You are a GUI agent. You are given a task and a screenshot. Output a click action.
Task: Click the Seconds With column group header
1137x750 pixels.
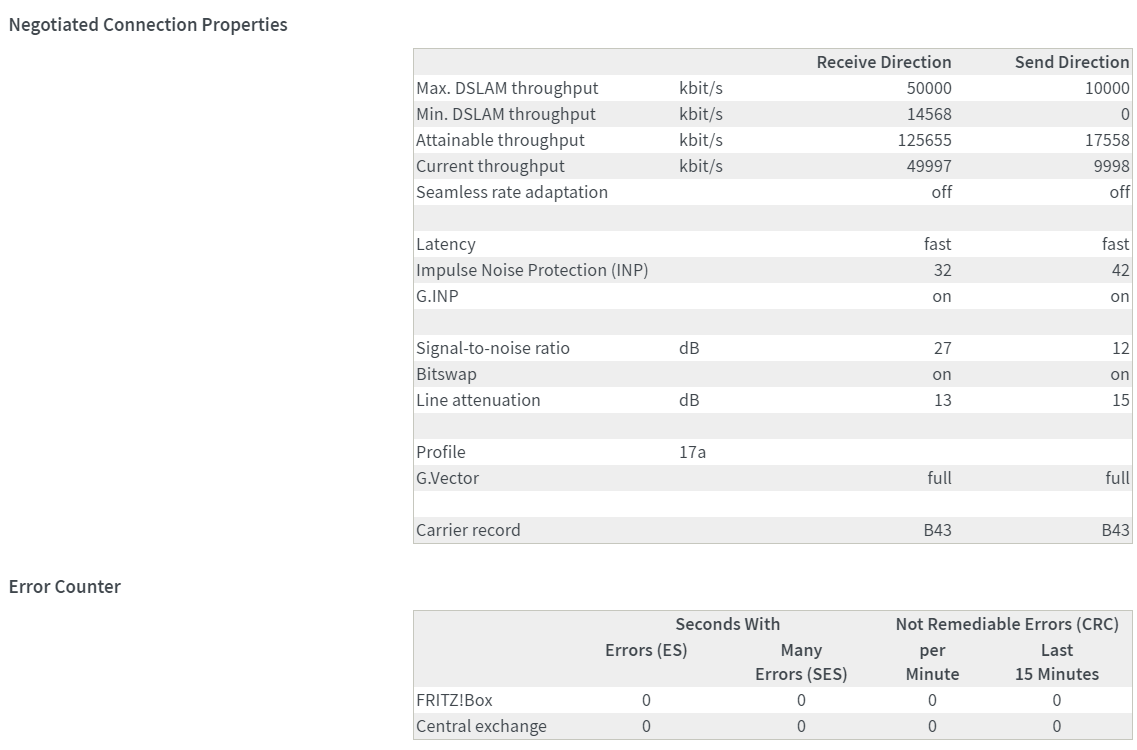(x=727, y=624)
